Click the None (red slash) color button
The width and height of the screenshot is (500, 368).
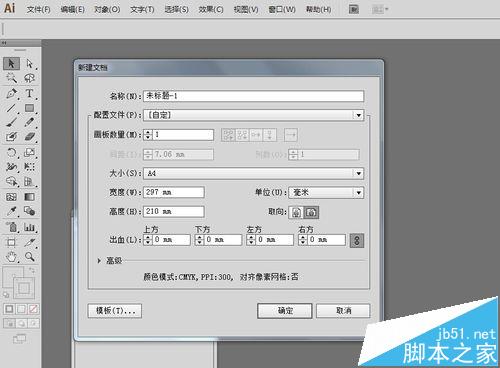33,309
